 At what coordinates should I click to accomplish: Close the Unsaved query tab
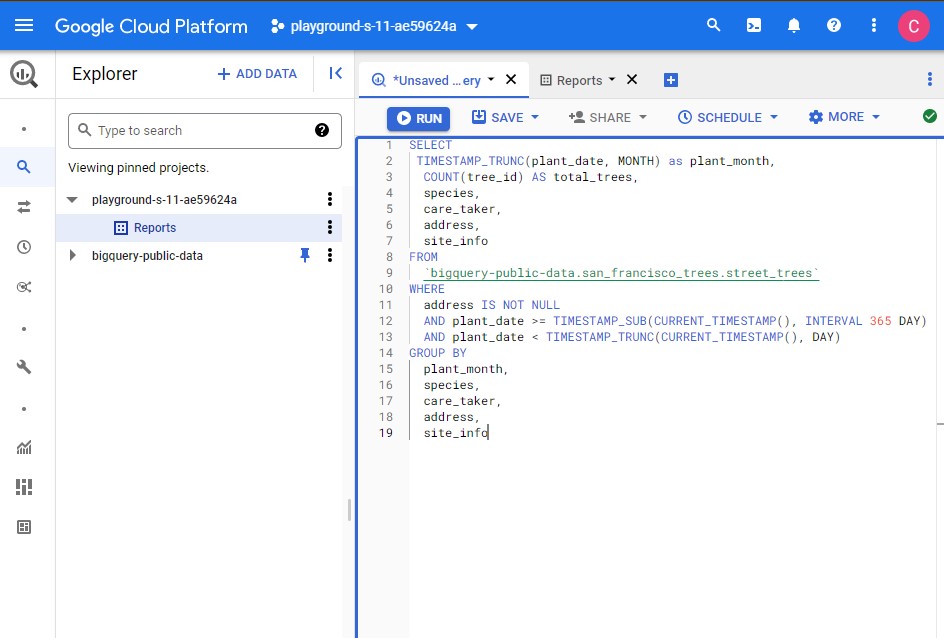pyautogui.click(x=511, y=79)
